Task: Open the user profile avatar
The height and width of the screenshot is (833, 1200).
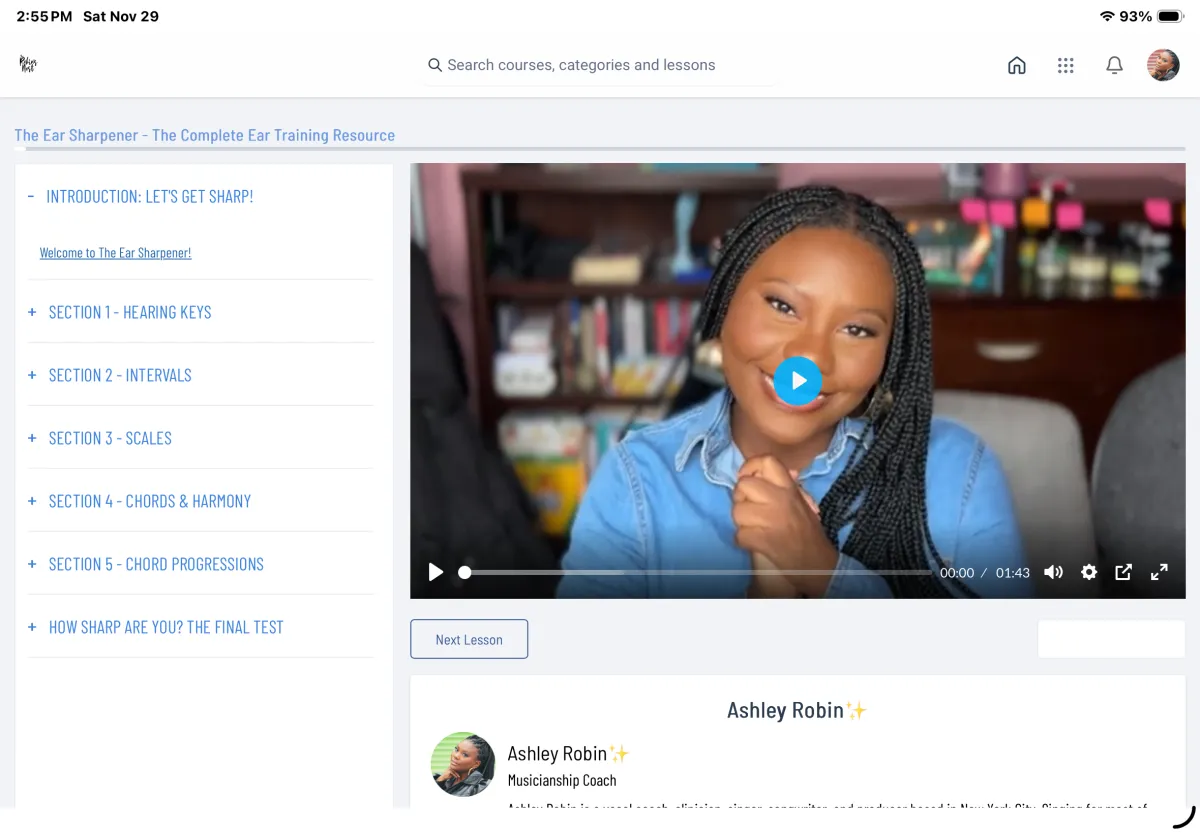Action: 1163,65
